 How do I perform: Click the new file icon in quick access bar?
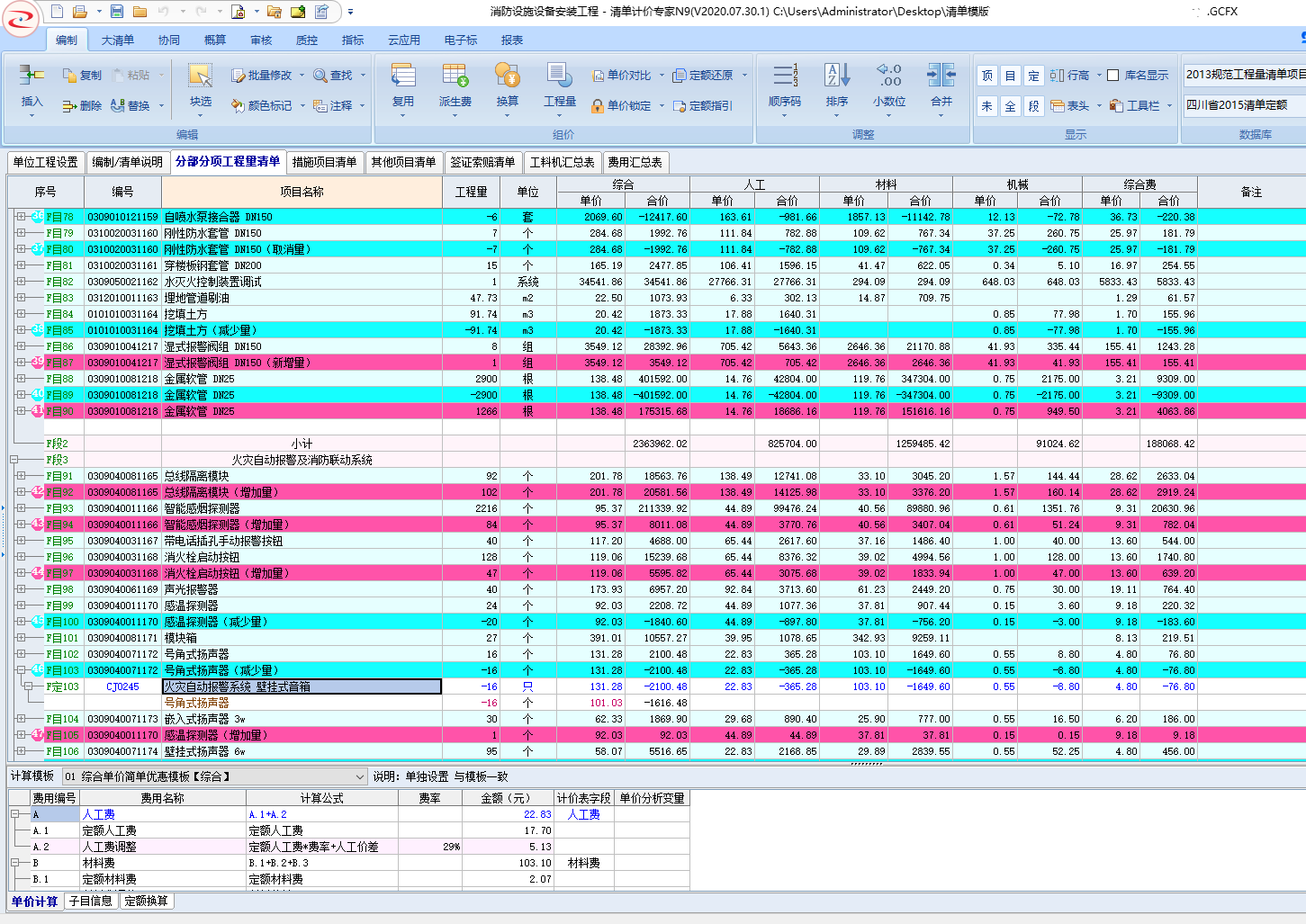(x=58, y=12)
